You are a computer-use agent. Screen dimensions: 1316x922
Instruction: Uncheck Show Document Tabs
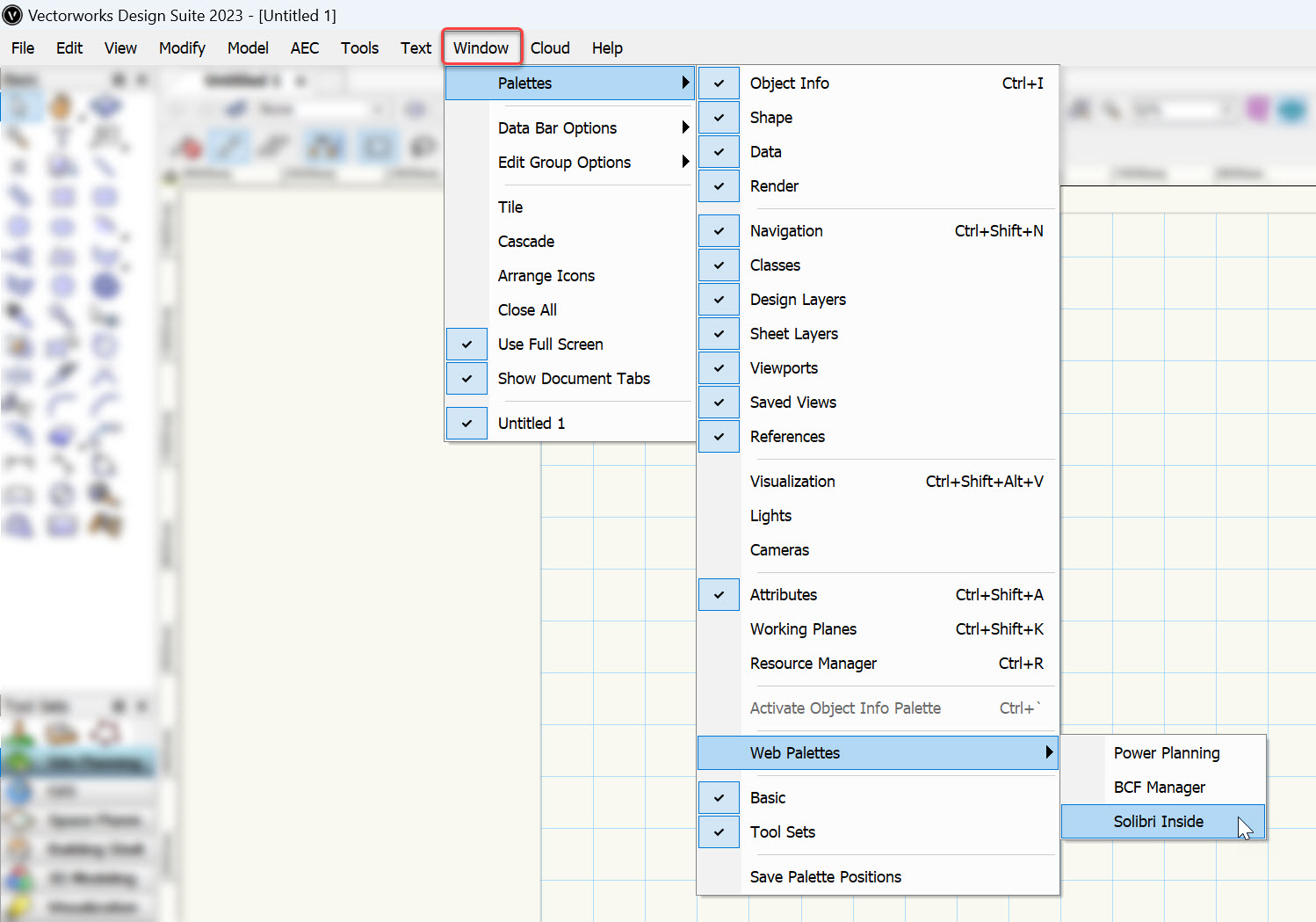570,379
